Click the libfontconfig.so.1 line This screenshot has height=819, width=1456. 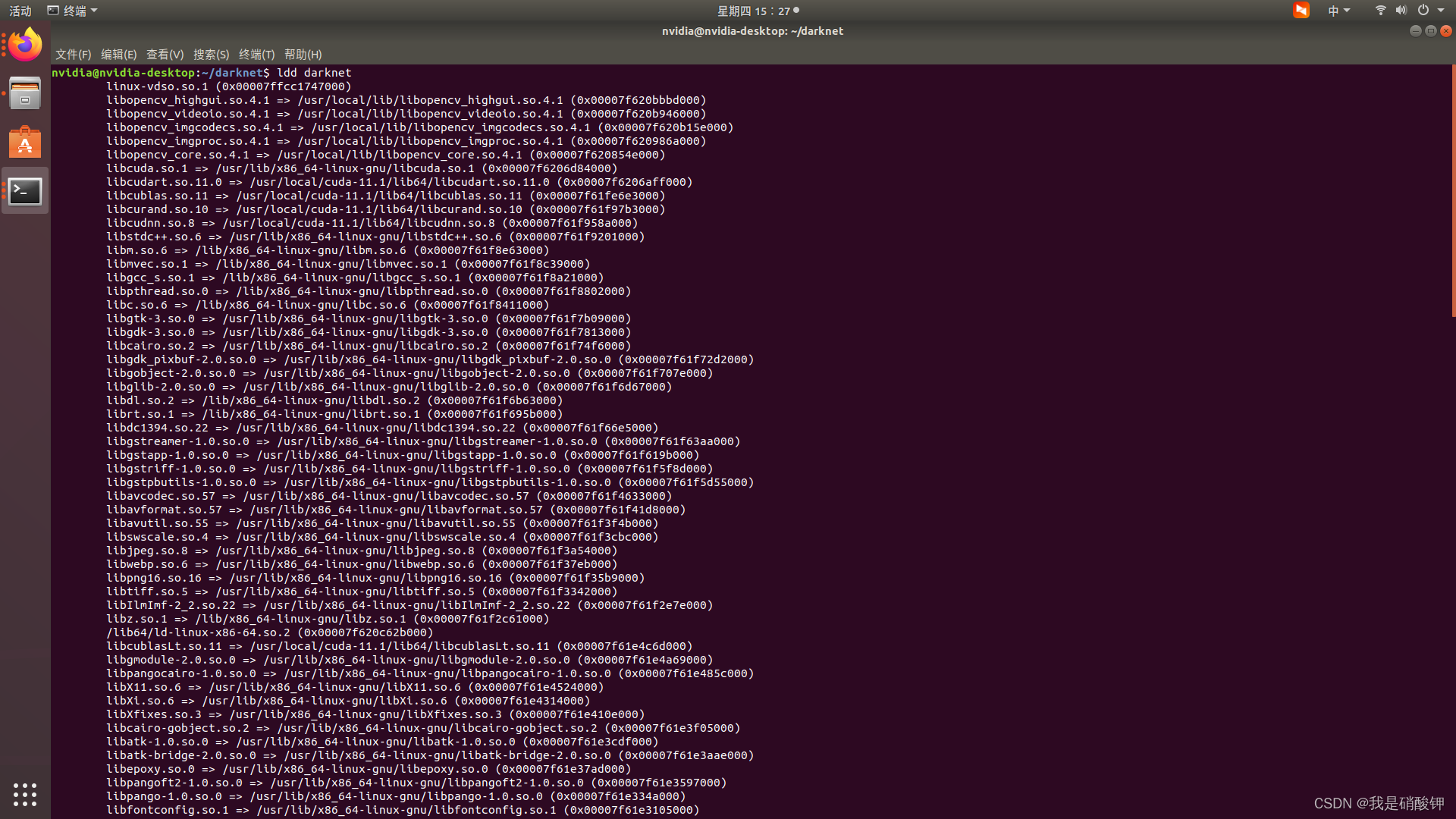point(403,810)
